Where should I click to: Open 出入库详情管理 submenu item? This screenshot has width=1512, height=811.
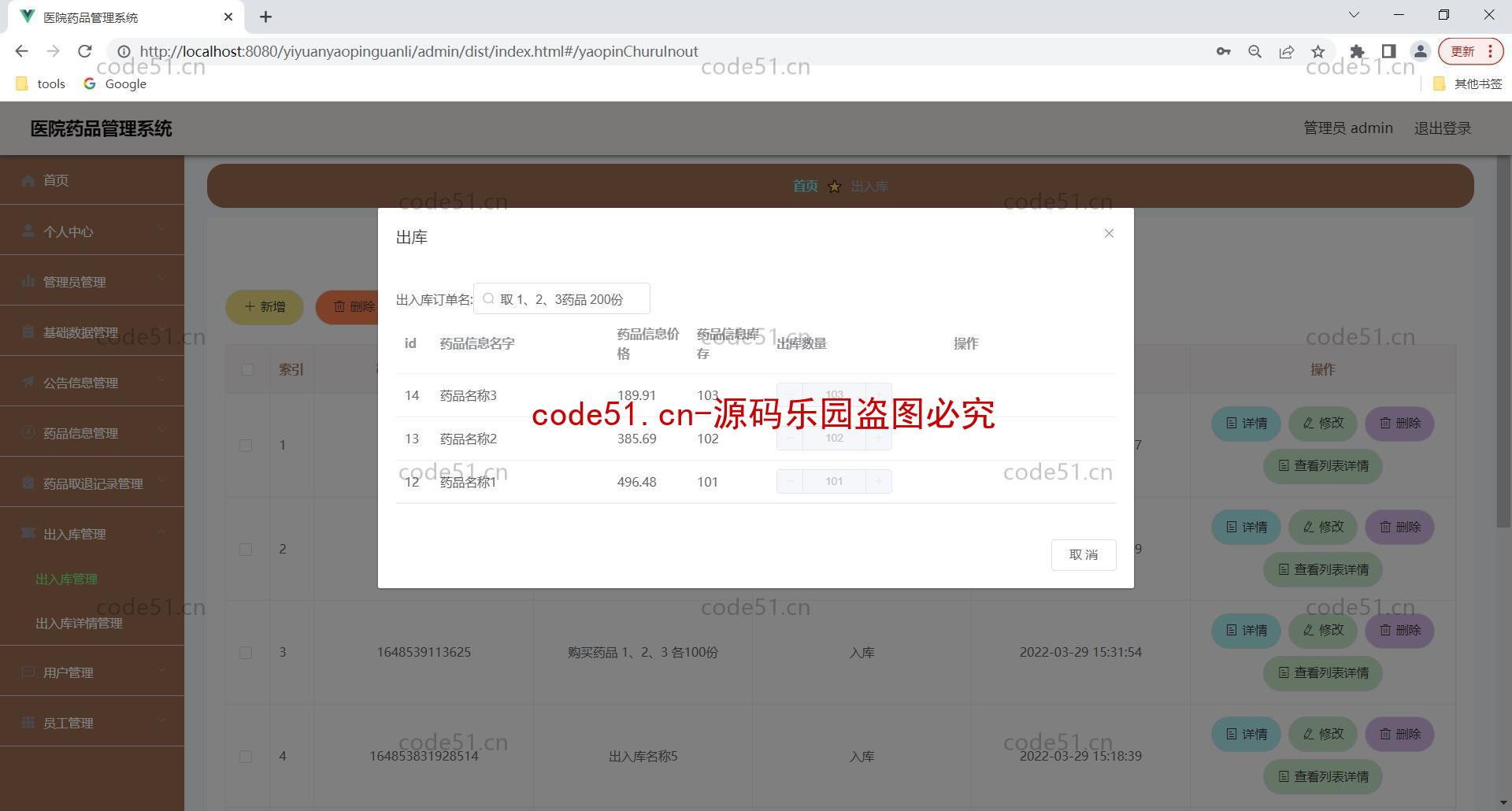(x=79, y=623)
